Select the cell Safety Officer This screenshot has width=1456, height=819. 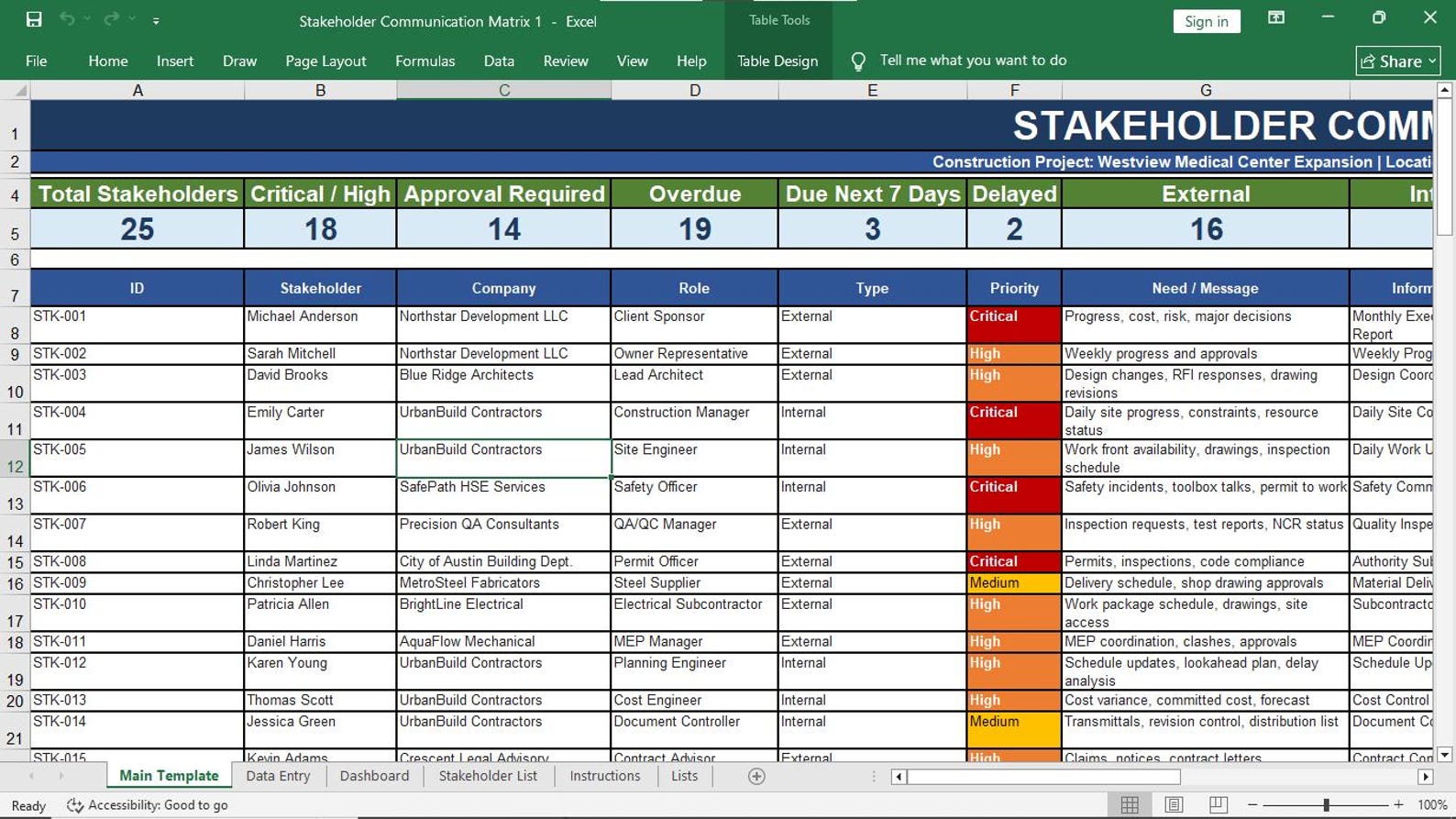(x=694, y=495)
